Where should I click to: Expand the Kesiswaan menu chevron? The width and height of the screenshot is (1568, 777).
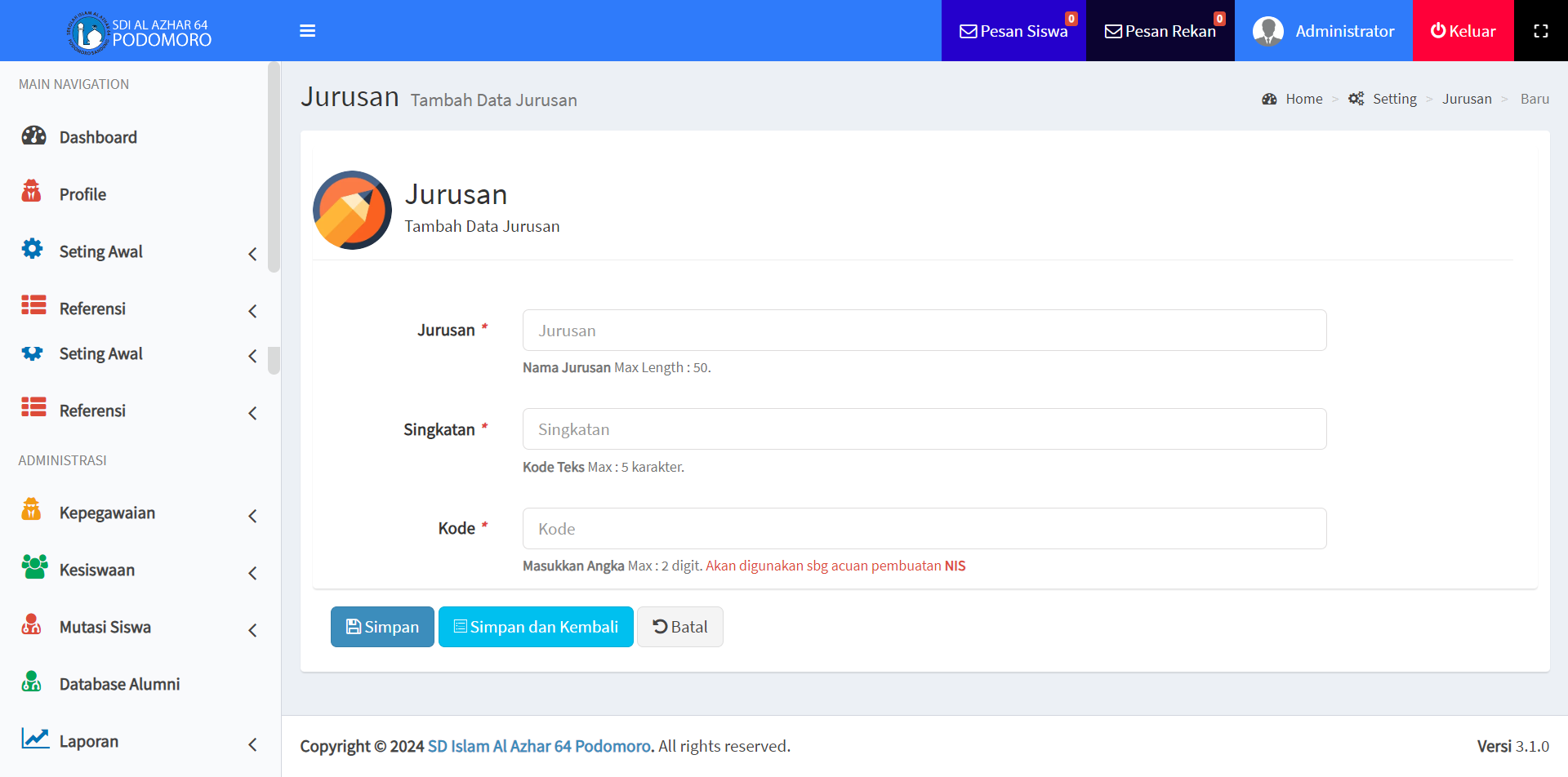(x=252, y=573)
